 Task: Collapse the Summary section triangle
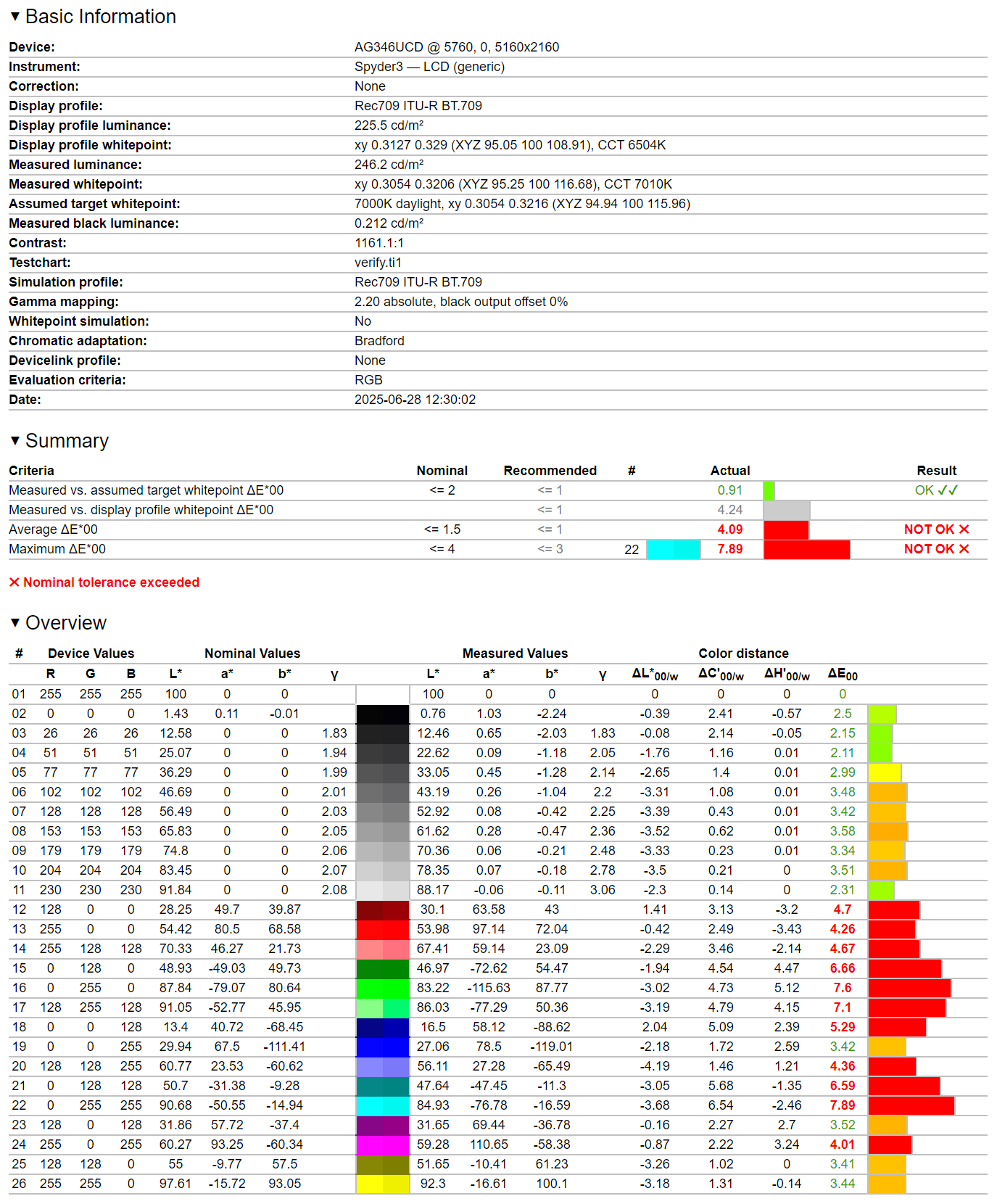(15, 440)
